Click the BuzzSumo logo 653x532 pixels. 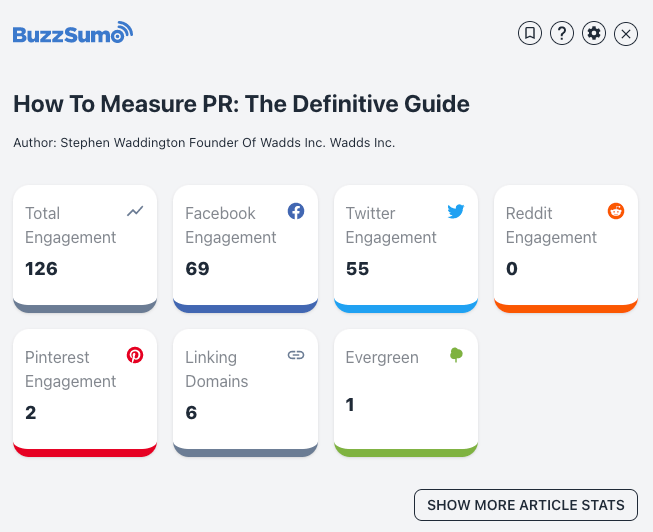point(72,33)
